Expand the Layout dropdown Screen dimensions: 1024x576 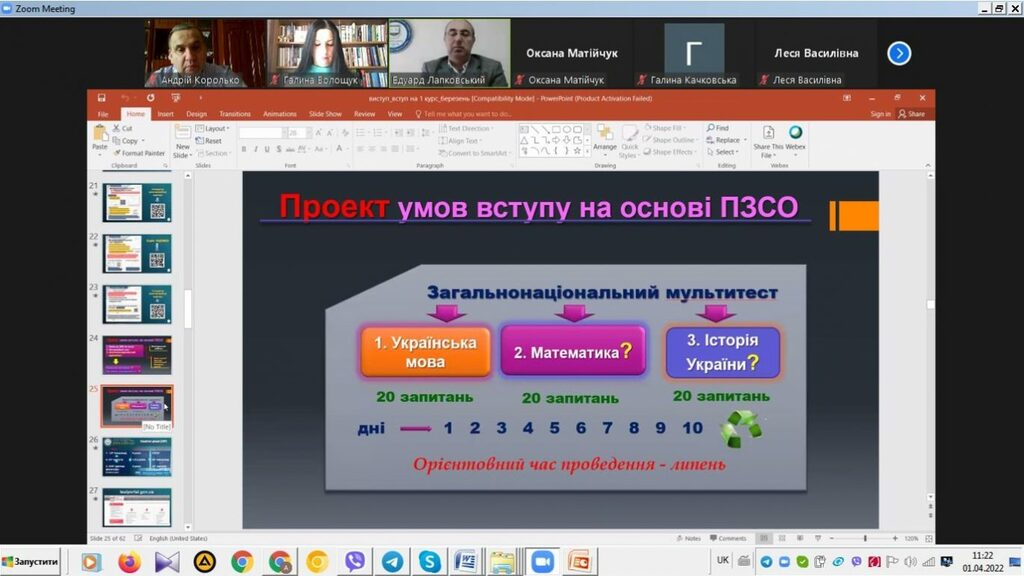coord(214,128)
